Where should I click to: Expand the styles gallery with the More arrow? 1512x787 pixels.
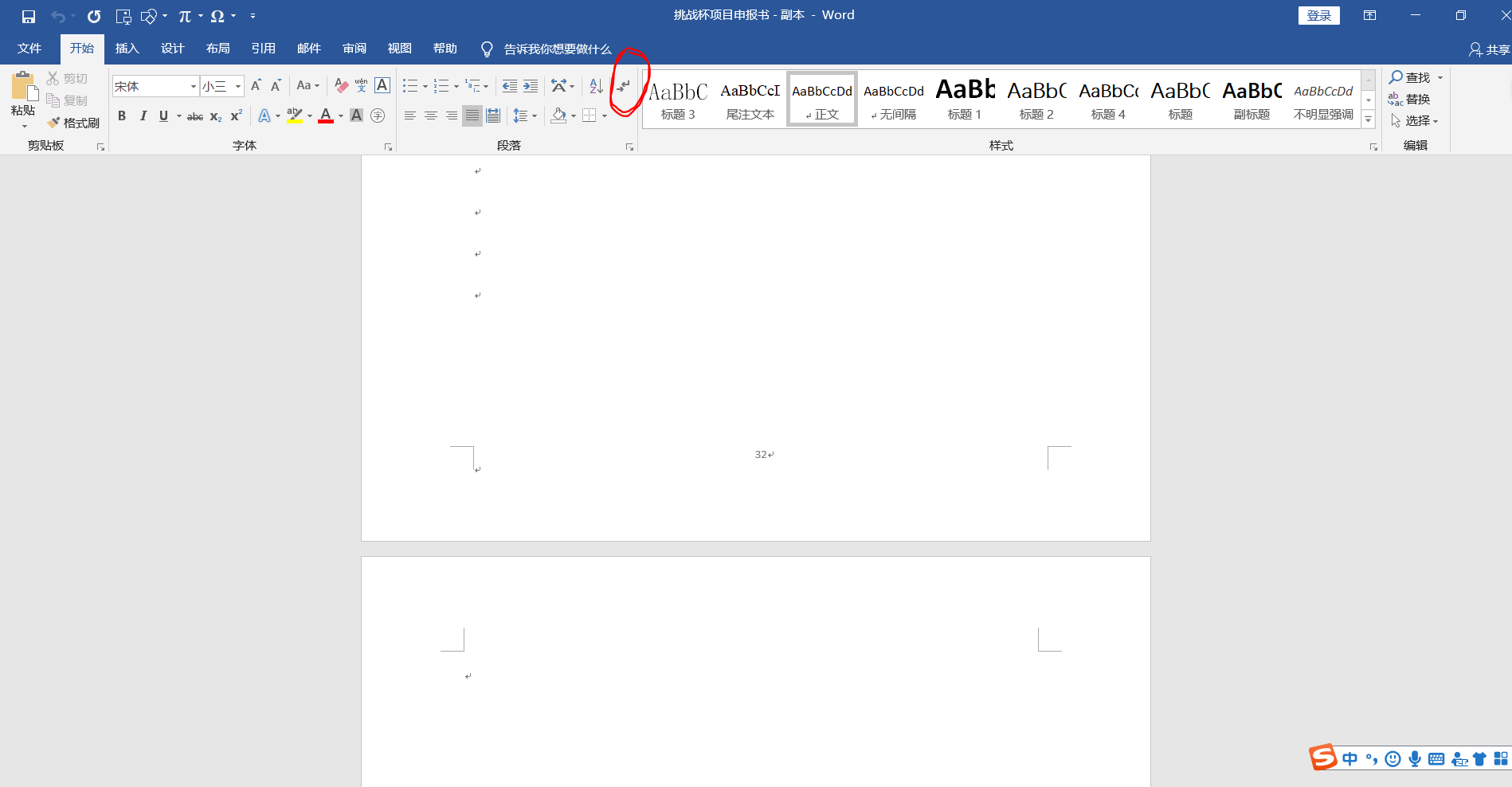coord(1369,119)
